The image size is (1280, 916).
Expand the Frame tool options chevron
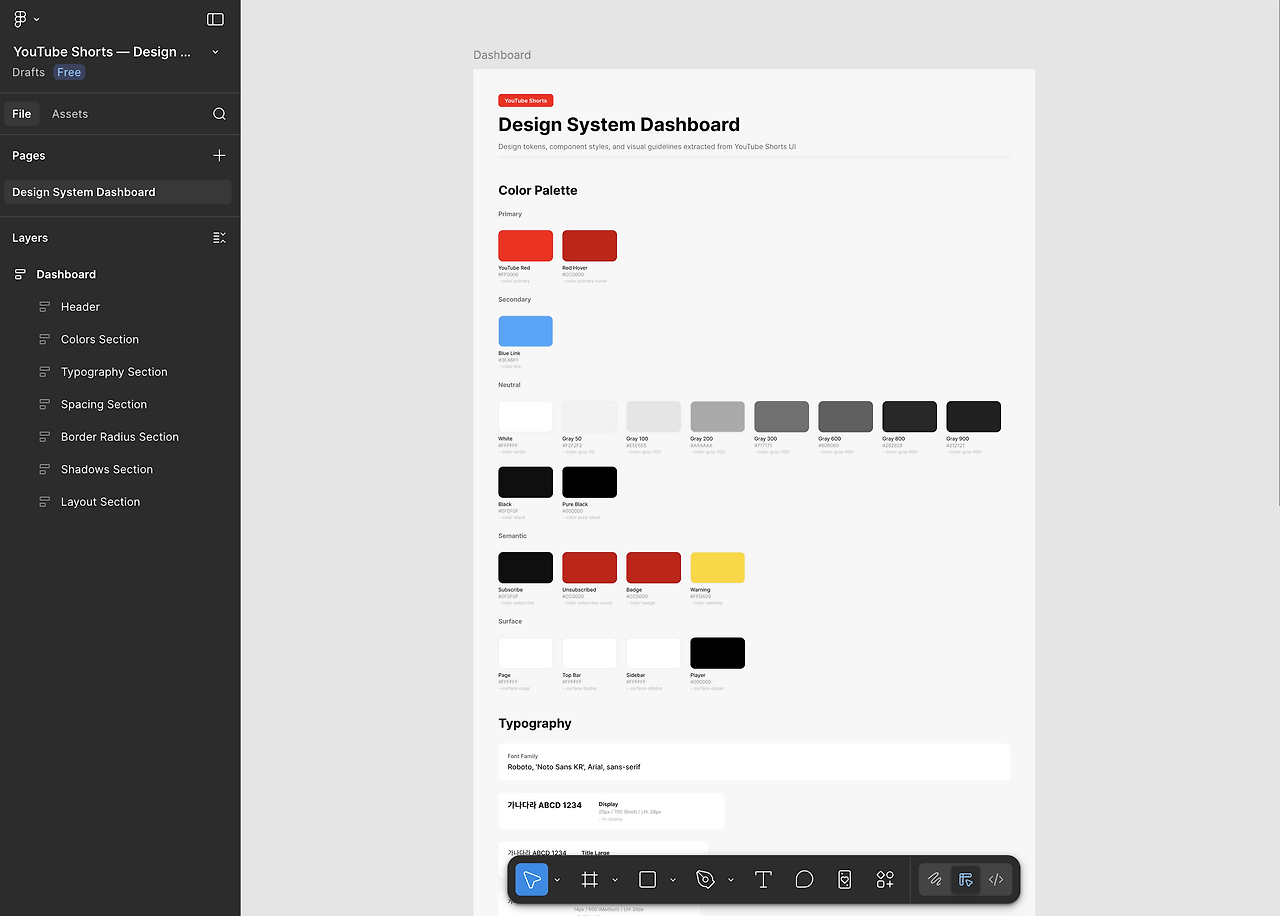[x=615, y=880]
